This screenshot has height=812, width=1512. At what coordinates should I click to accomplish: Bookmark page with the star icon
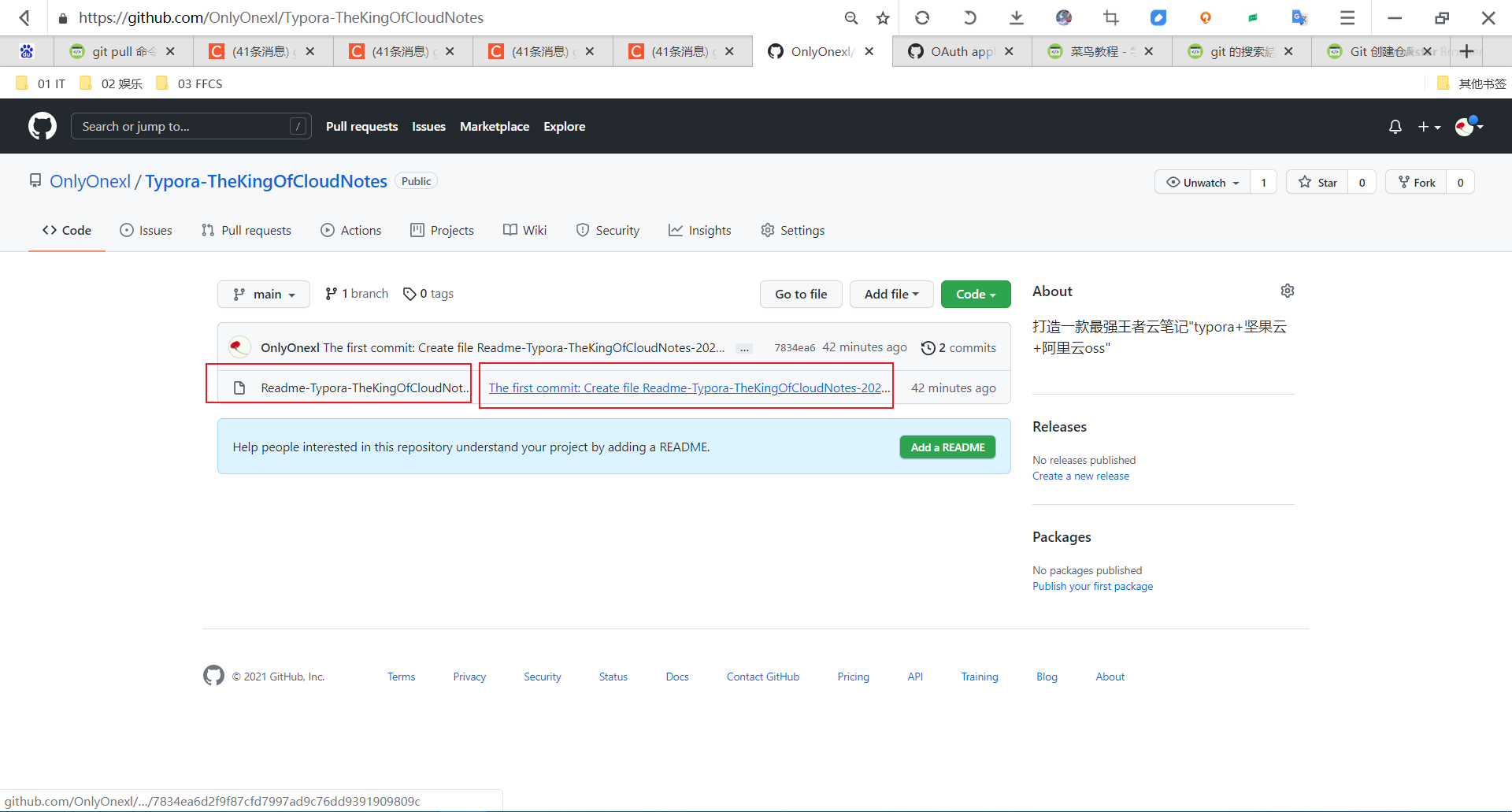pyautogui.click(x=883, y=17)
